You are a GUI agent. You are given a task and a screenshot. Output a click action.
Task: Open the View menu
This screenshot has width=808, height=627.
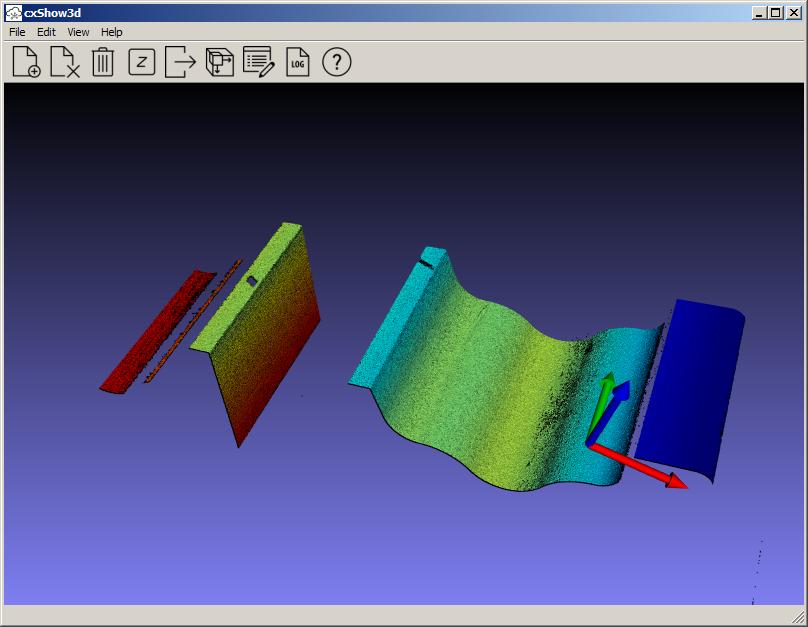(78, 32)
